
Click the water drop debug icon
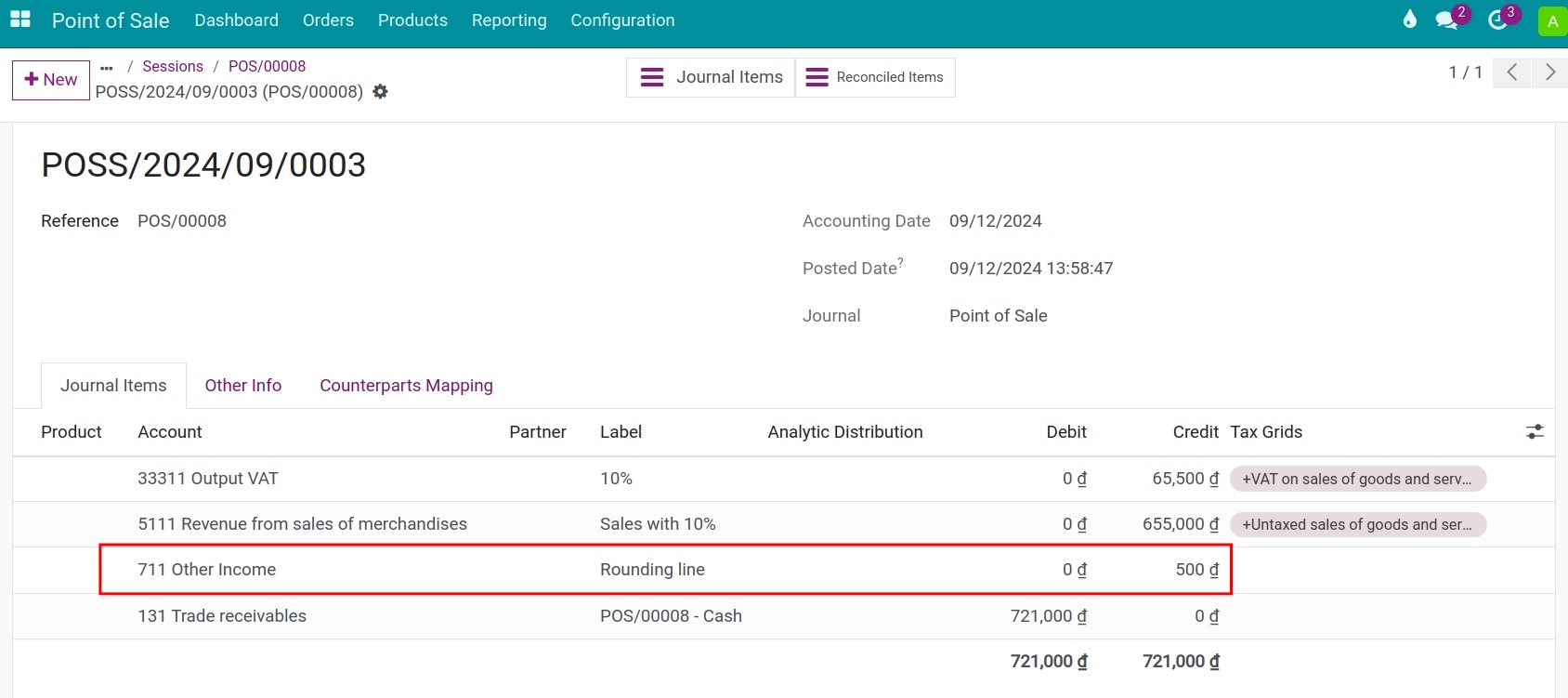(1410, 20)
